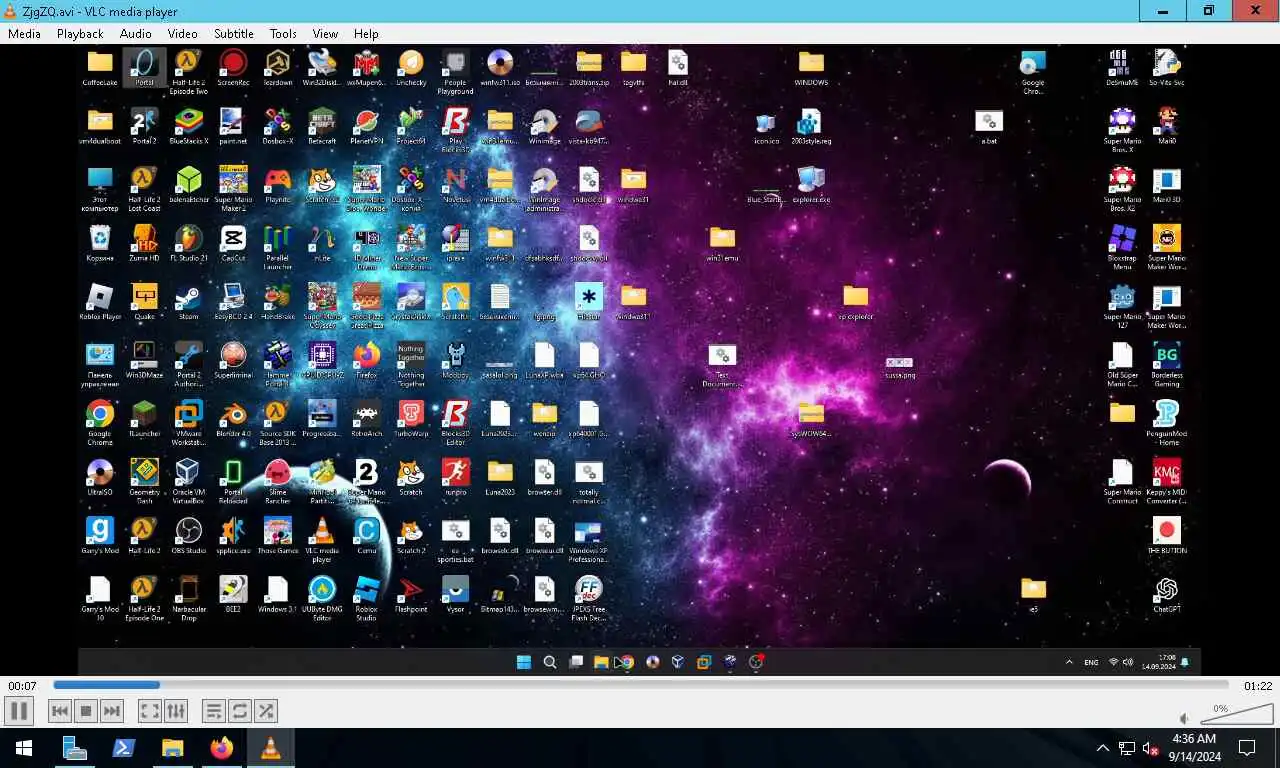The image size is (1280, 768).
Task: Open the 4:36 AM clock calendar
Action: (1193, 748)
